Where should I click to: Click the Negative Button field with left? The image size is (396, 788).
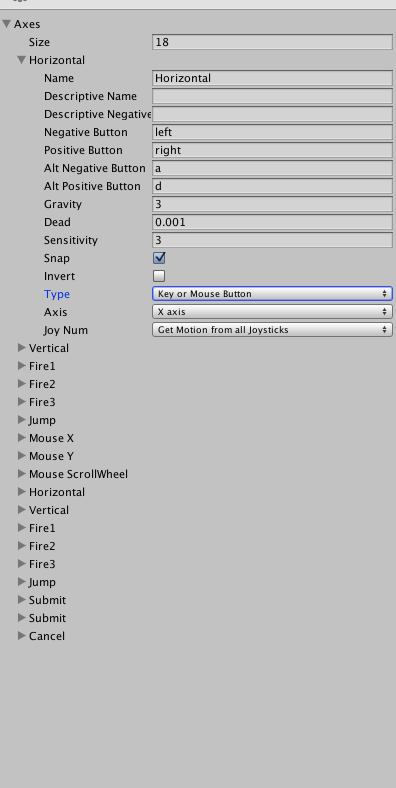click(x=272, y=132)
